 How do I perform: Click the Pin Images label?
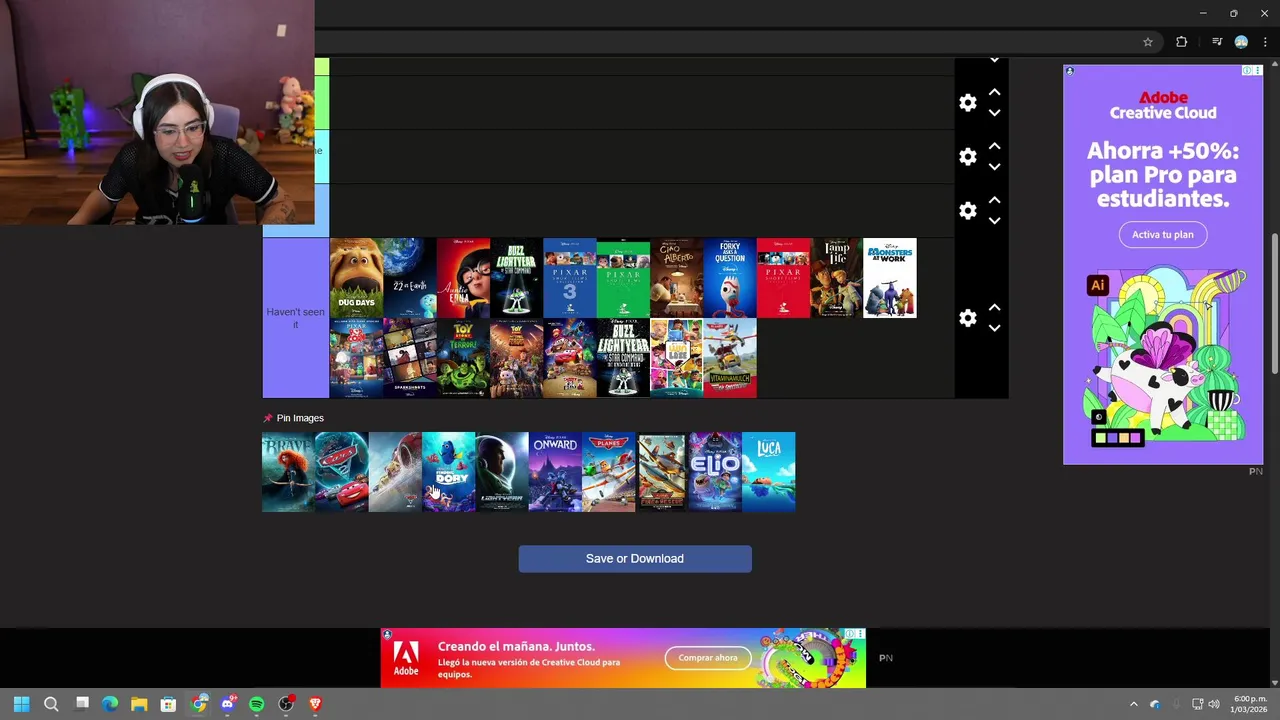click(x=300, y=418)
